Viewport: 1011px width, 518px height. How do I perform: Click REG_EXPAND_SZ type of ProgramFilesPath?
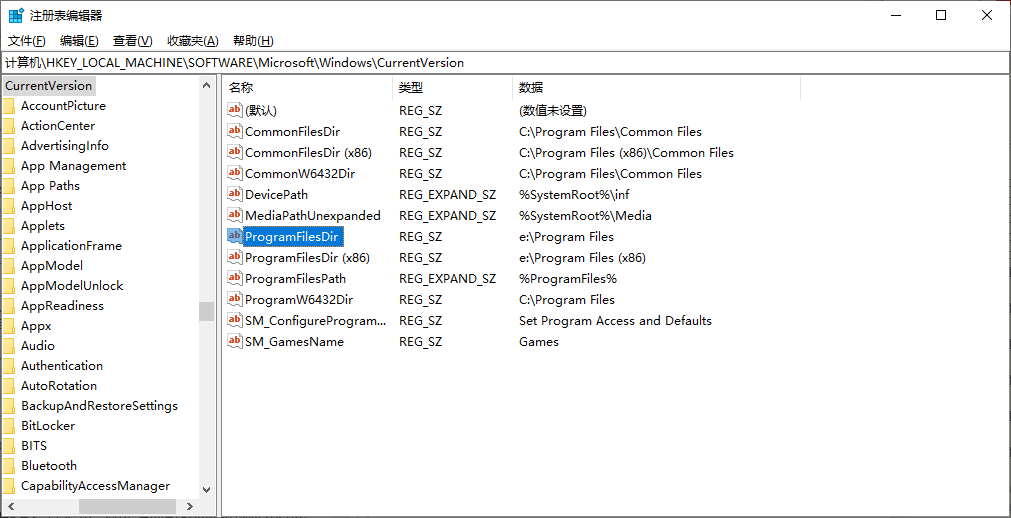[x=447, y=279]
